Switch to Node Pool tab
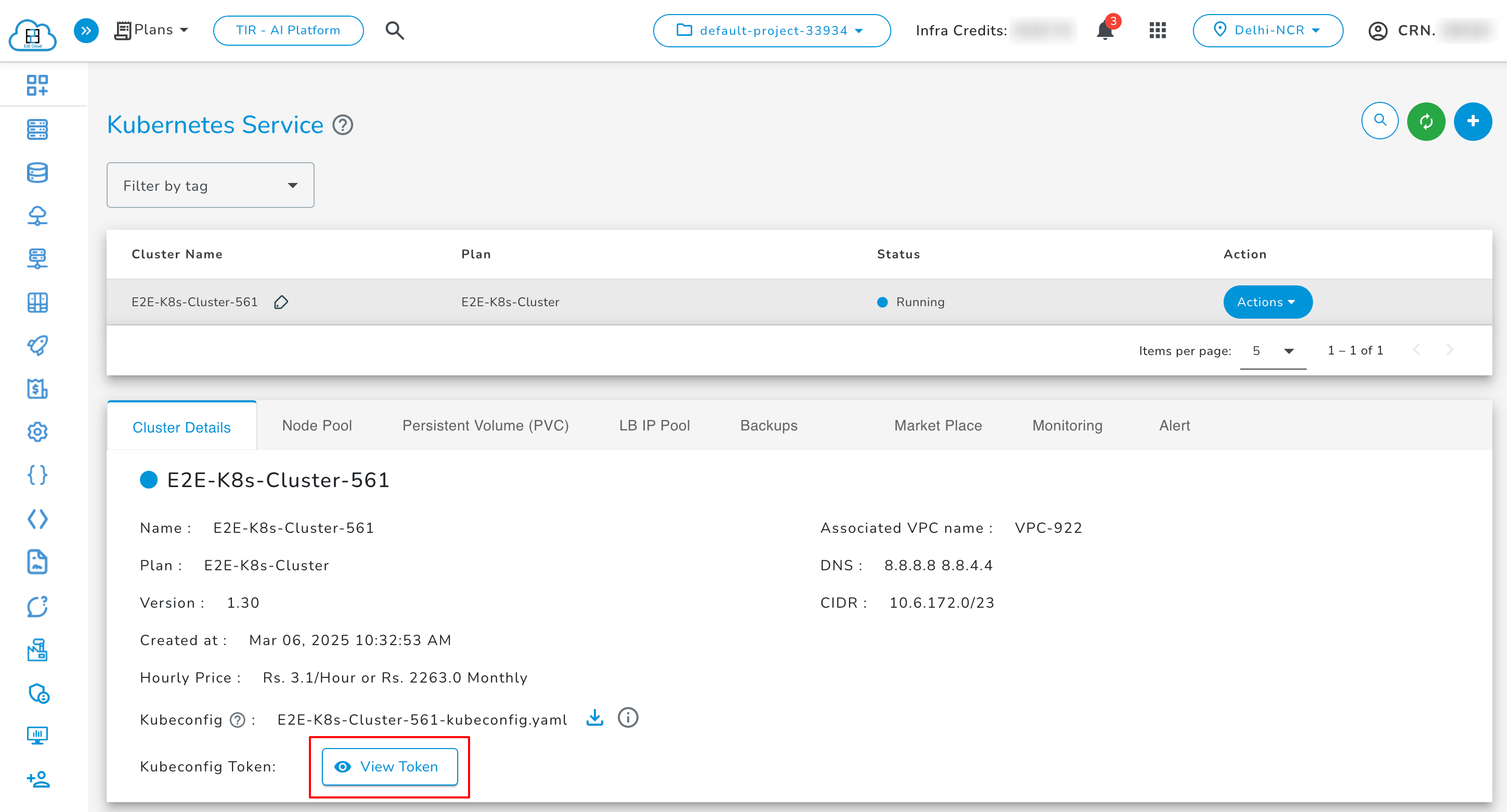This screenshot has height=812, width=1507. pyautogui.click(x=317, y=425)
